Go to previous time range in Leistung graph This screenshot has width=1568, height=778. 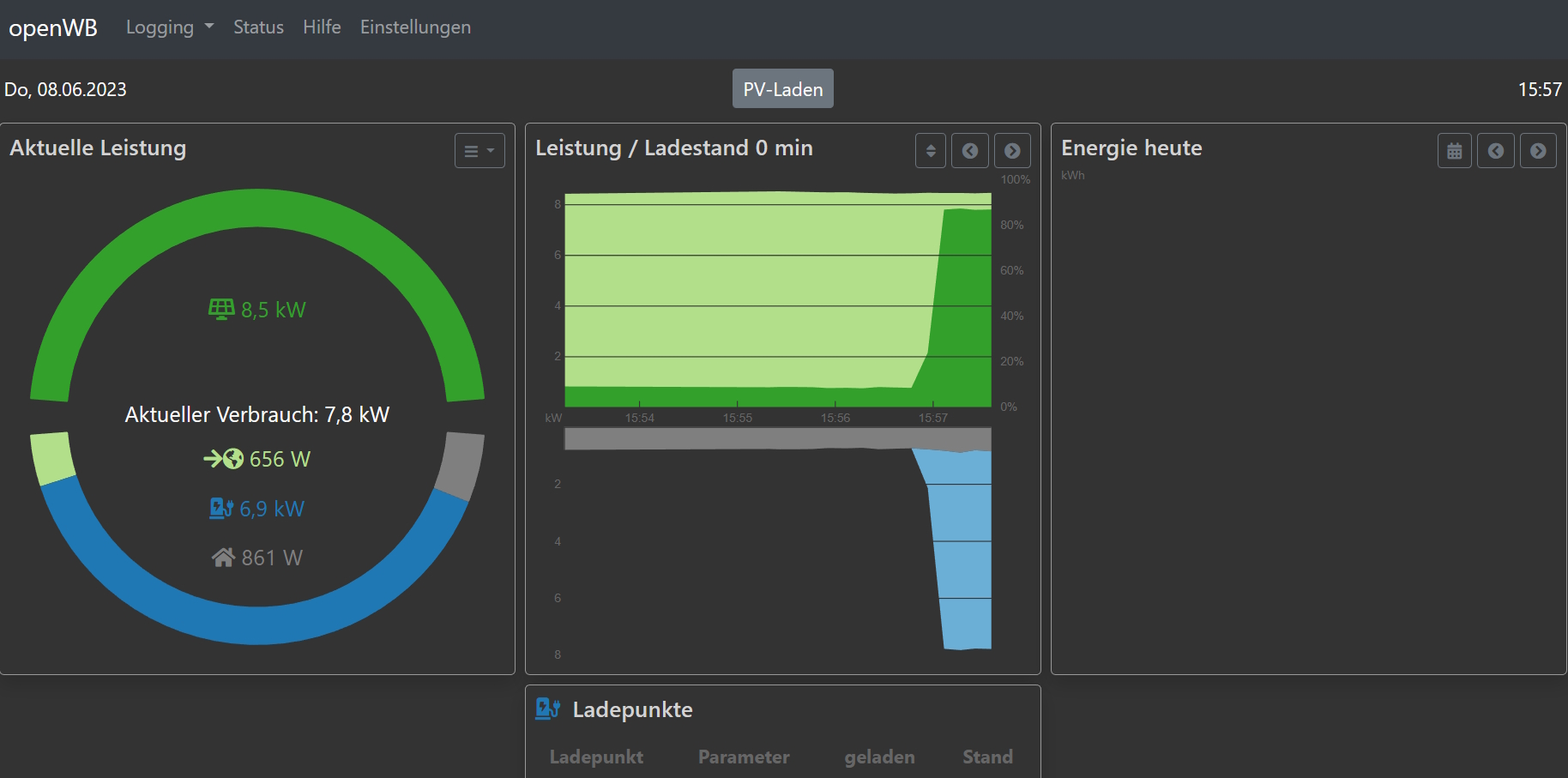click(x=970, y=151)
